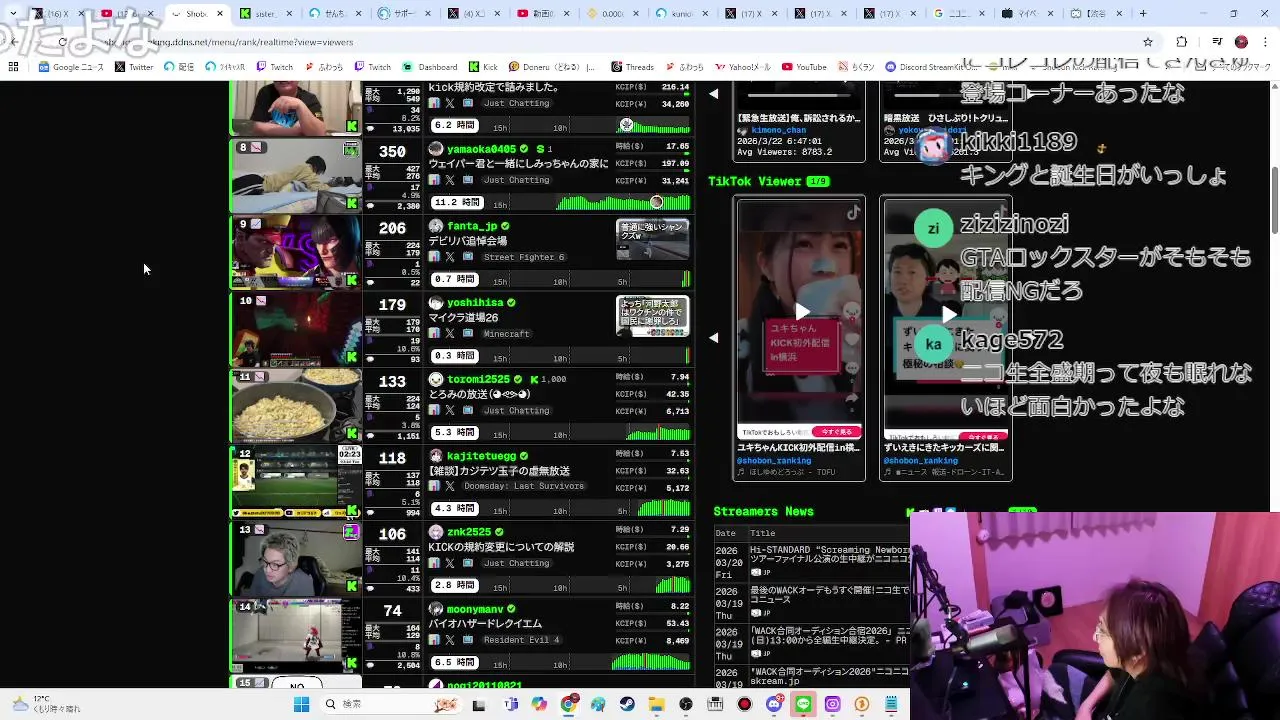The image size is (1280, 720).
Task: Open the X icon in yamaoka0405's row
Action: (x=450, y=180)
